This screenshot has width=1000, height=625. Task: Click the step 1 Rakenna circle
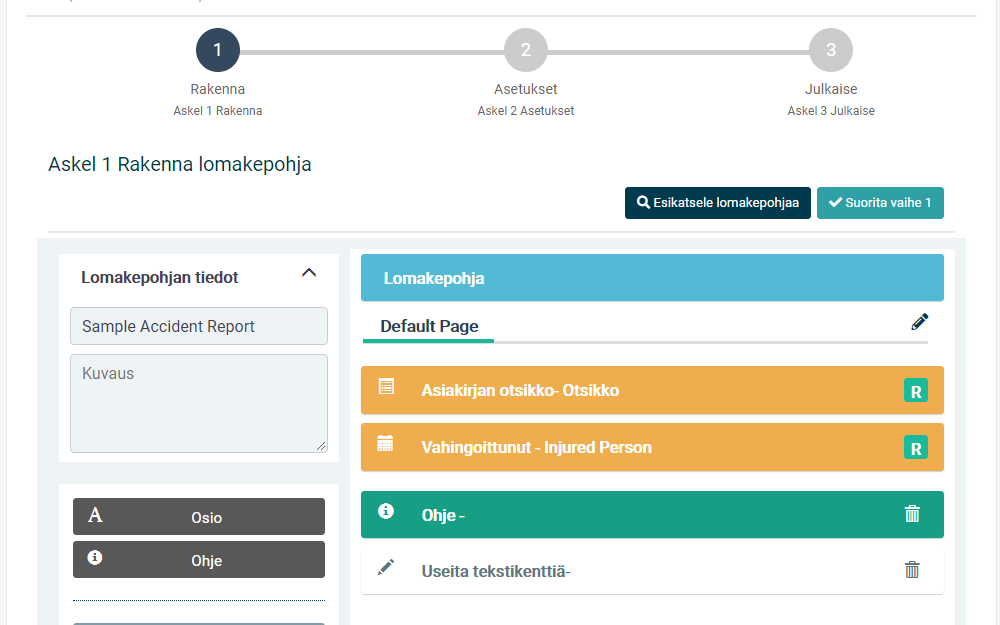tap(217, 50)
